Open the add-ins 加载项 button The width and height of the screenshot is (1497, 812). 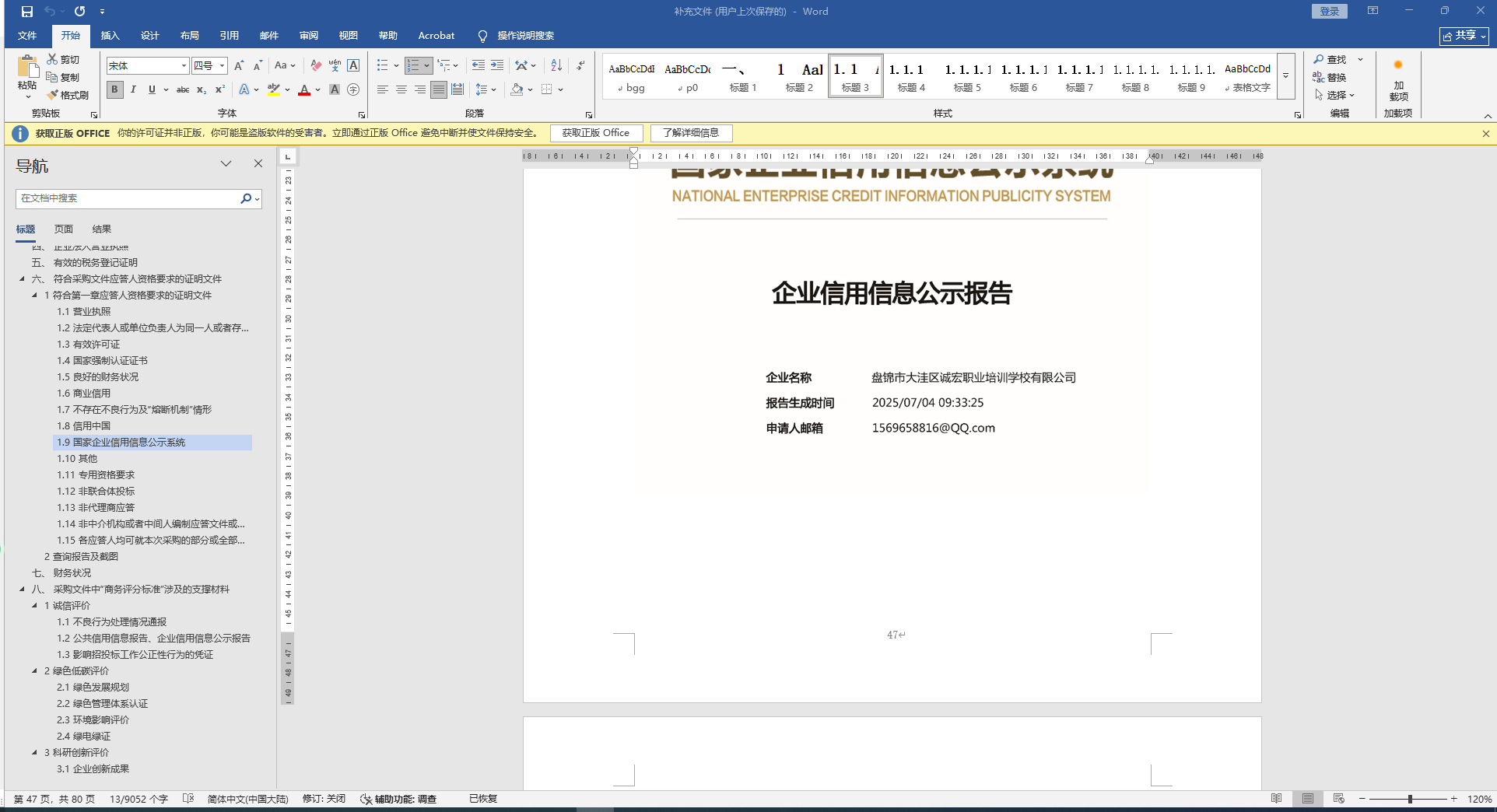(1398, 81)
